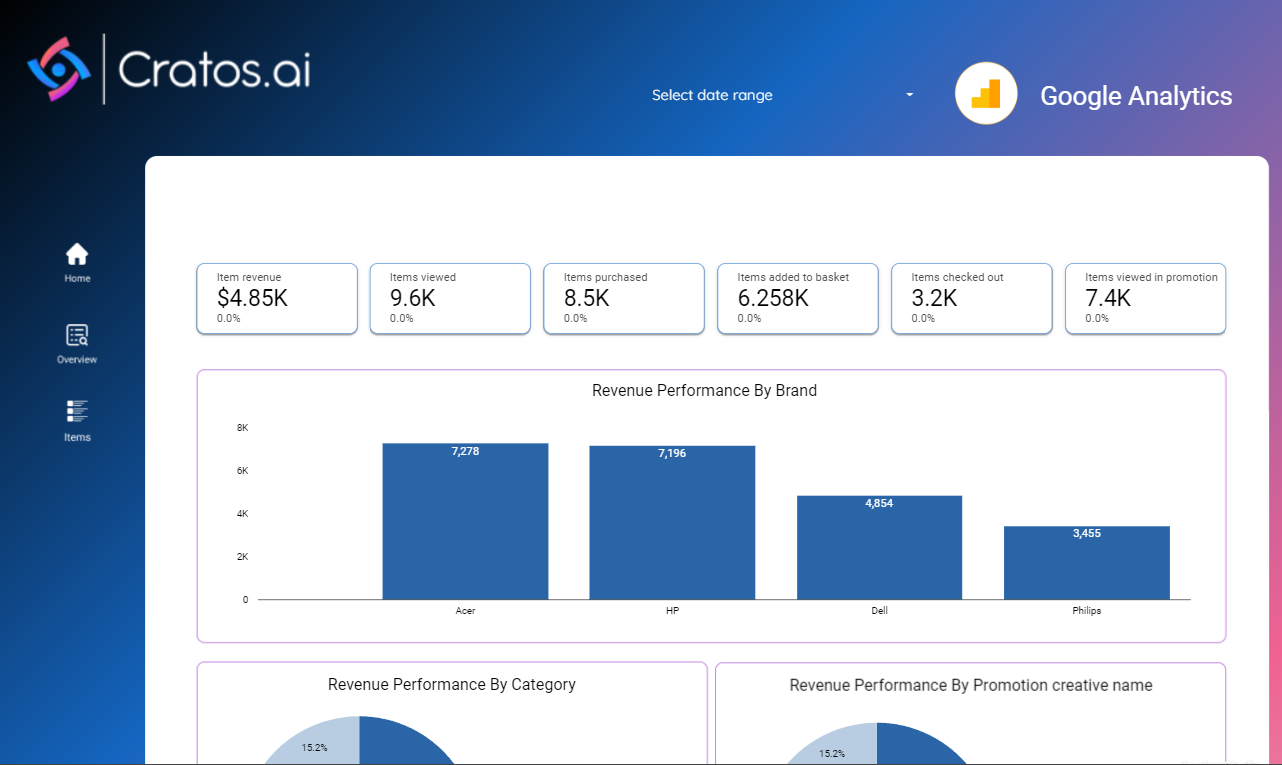The height and width of the screenshot is (765, 1282).
Task: Open the Select date range picker
Action: tap(783, 95)
